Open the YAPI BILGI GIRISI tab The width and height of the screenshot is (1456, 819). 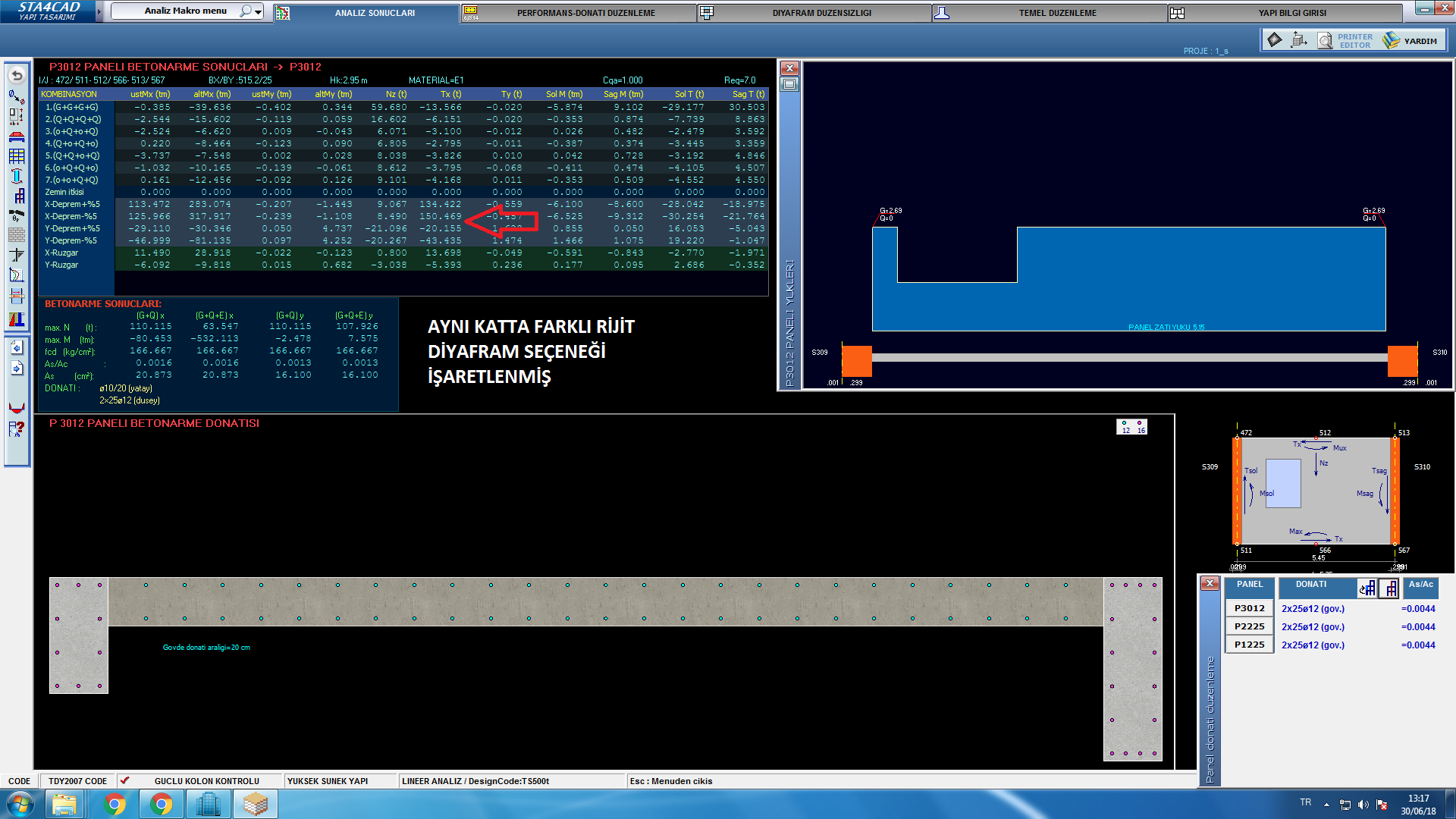point(1285,13)
